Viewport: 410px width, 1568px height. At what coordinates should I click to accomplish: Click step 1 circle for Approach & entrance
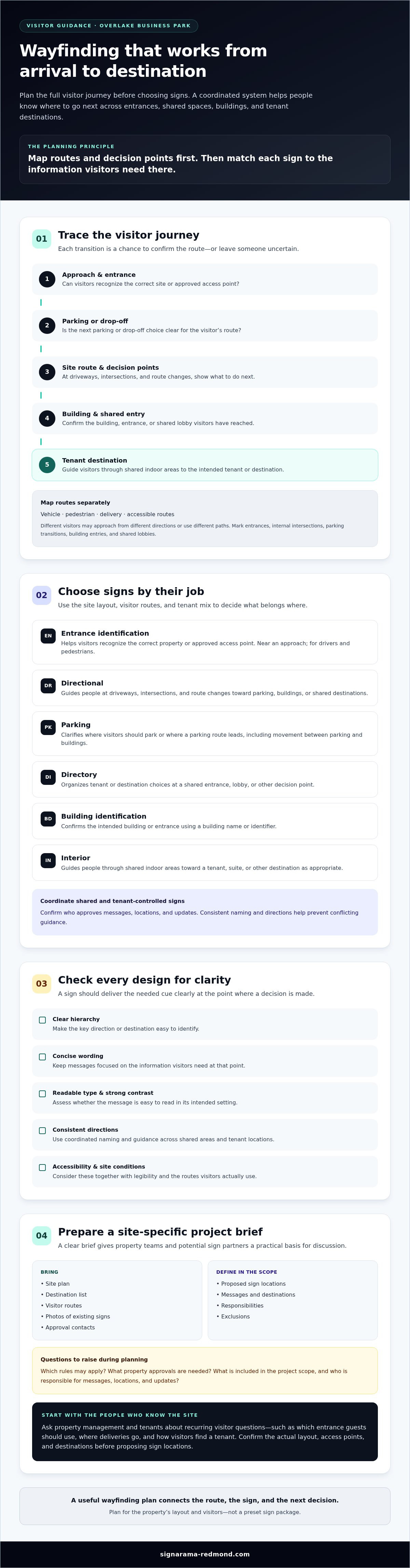click(47, 279)
